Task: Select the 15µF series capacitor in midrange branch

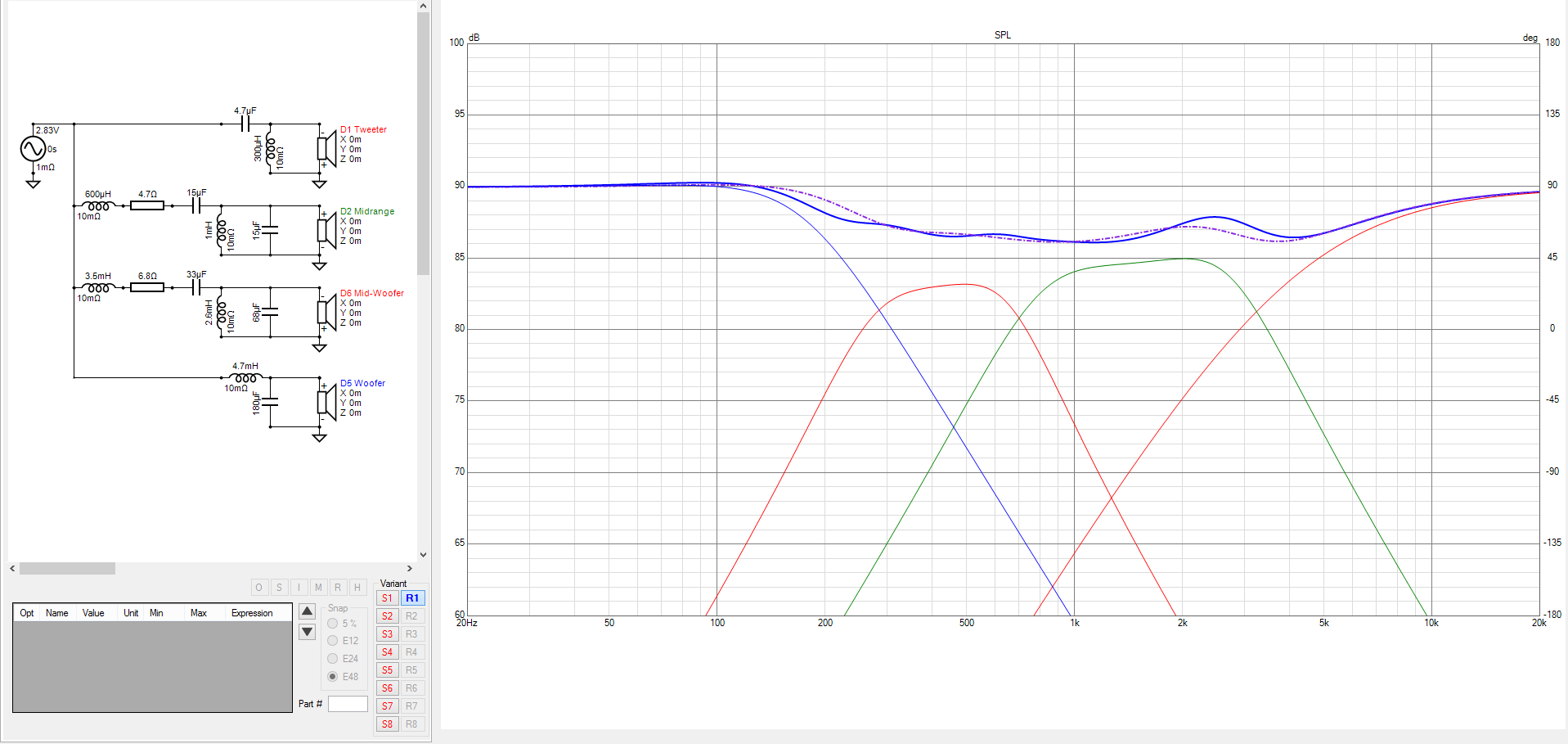Action: click(x=196, y=206)
